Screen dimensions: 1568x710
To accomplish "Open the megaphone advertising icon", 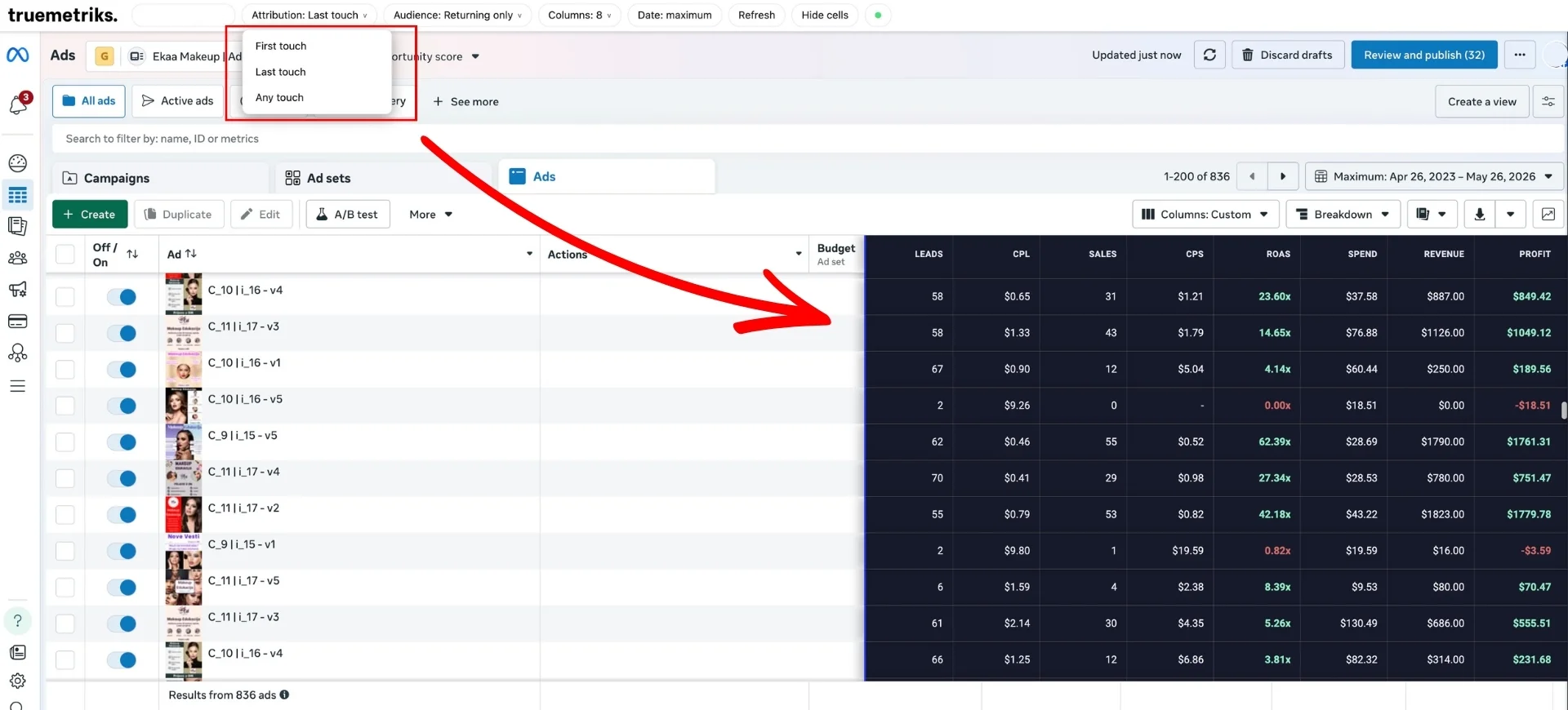I will [18, 289].
